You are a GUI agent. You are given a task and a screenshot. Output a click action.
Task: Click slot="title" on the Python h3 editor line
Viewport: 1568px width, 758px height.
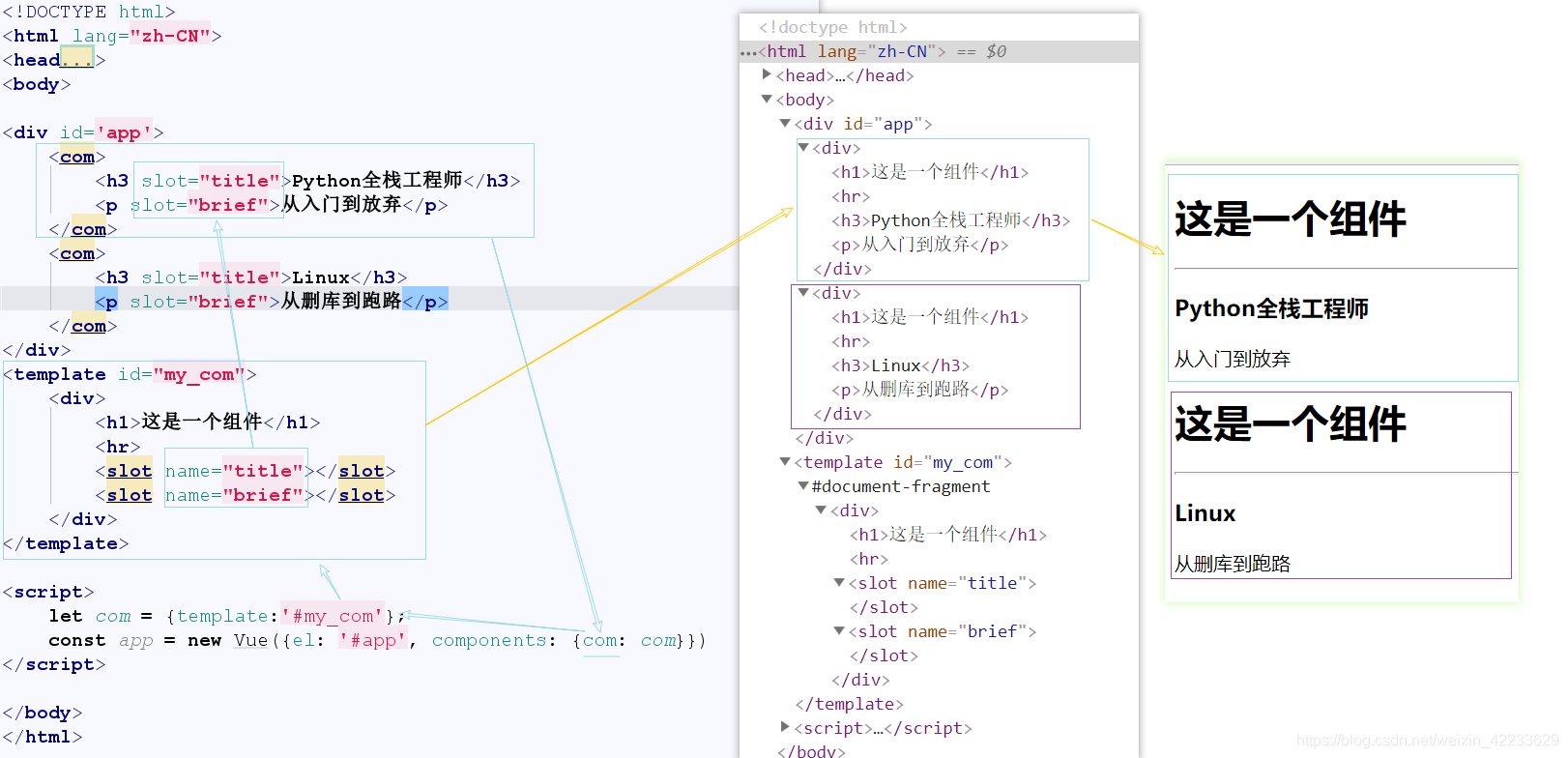pyautogui.click(x=211, y=181)
